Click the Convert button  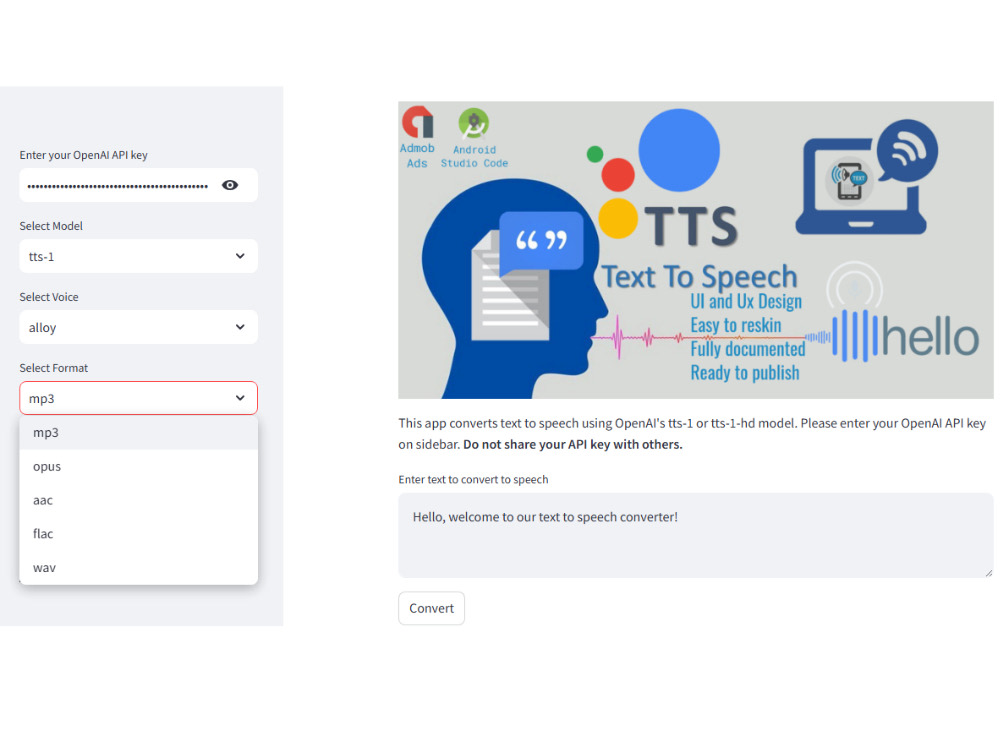click(x=431, y=608)
